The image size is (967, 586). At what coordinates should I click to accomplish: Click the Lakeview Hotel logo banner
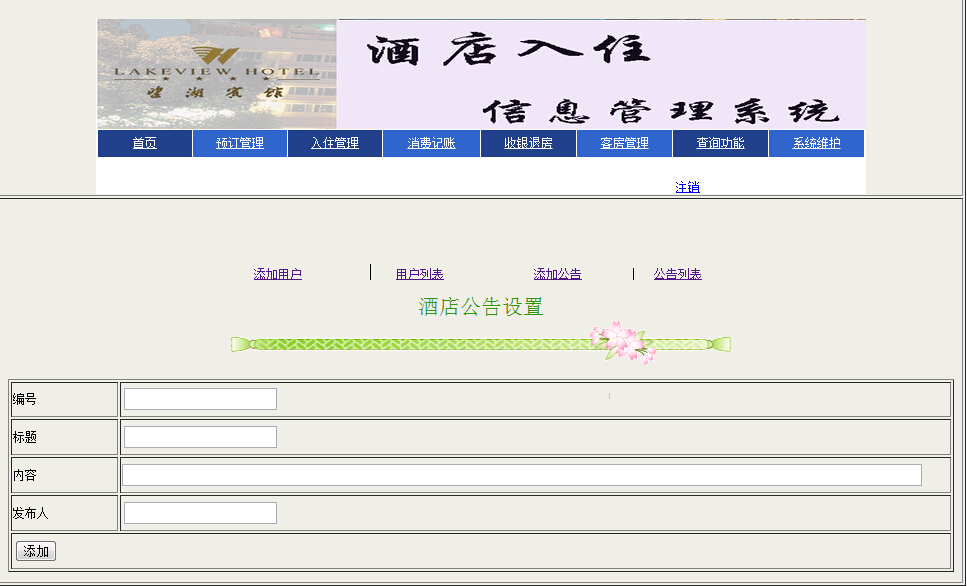tap(217, 74)
